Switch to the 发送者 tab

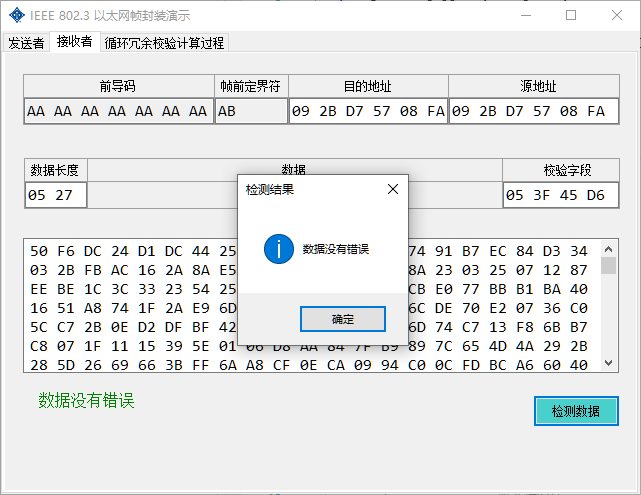[x=26, y=42]
